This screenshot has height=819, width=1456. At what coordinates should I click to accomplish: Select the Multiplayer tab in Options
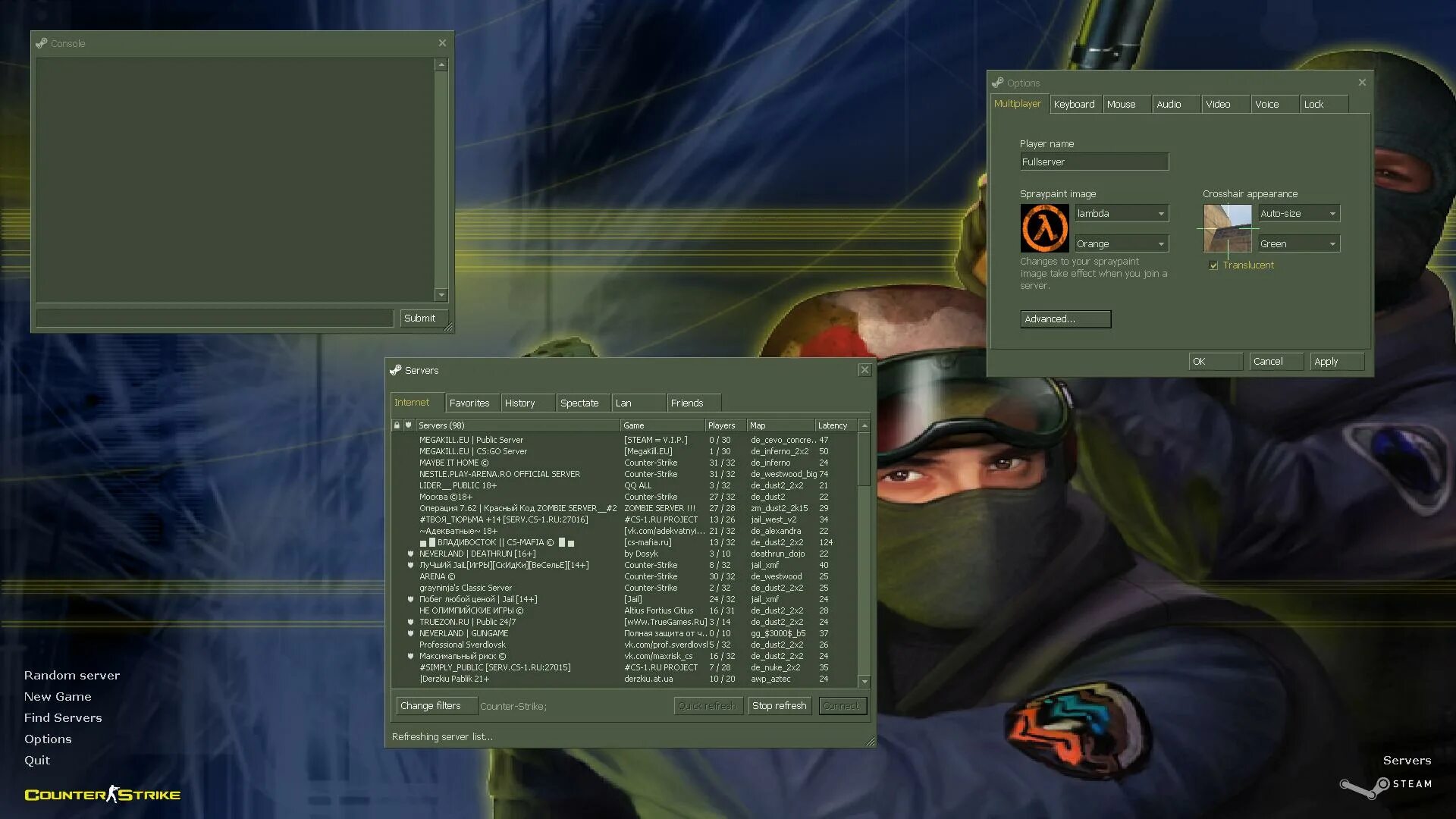(x=1018, y=104)
